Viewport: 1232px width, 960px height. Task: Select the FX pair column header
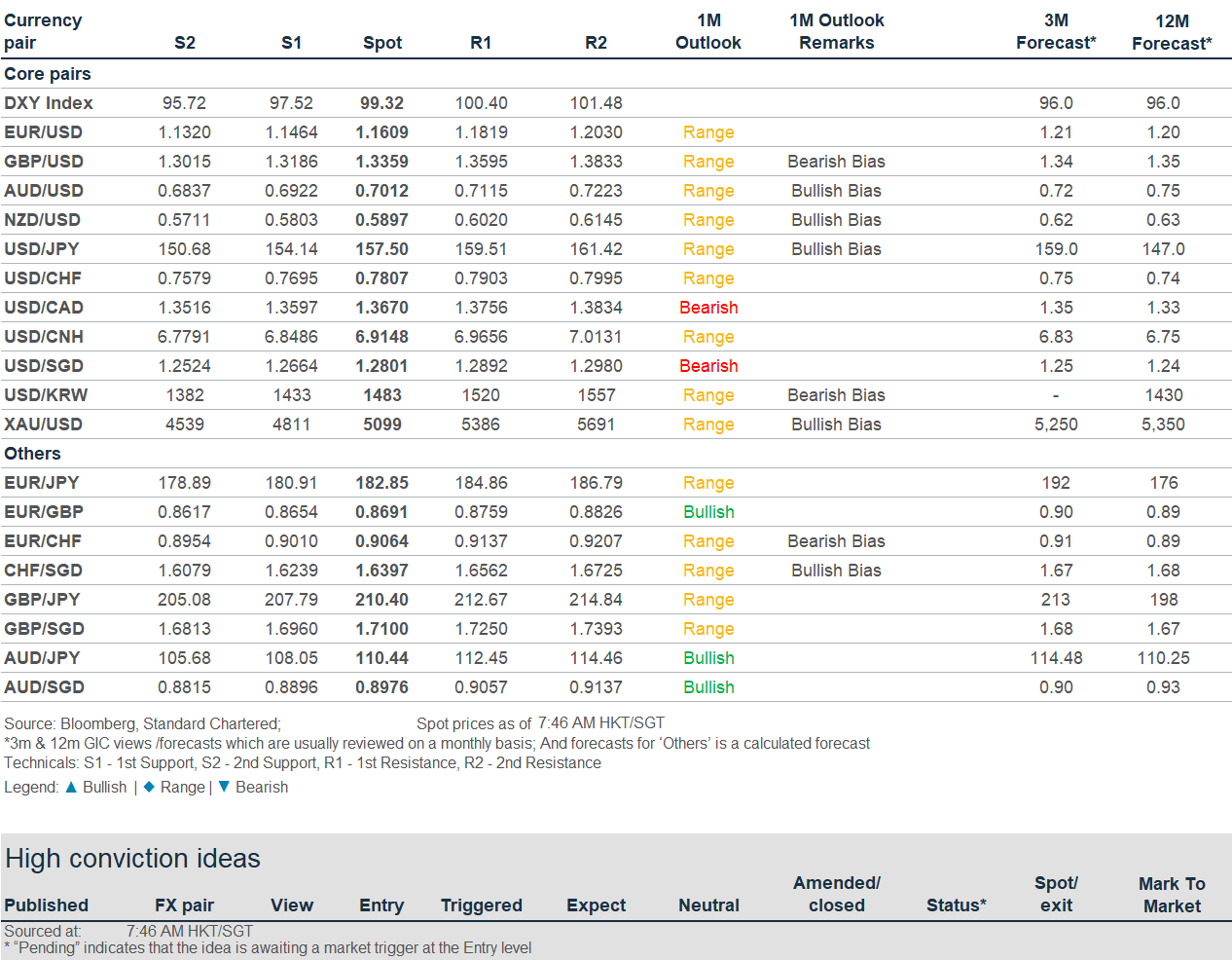[x=184, y=905]
